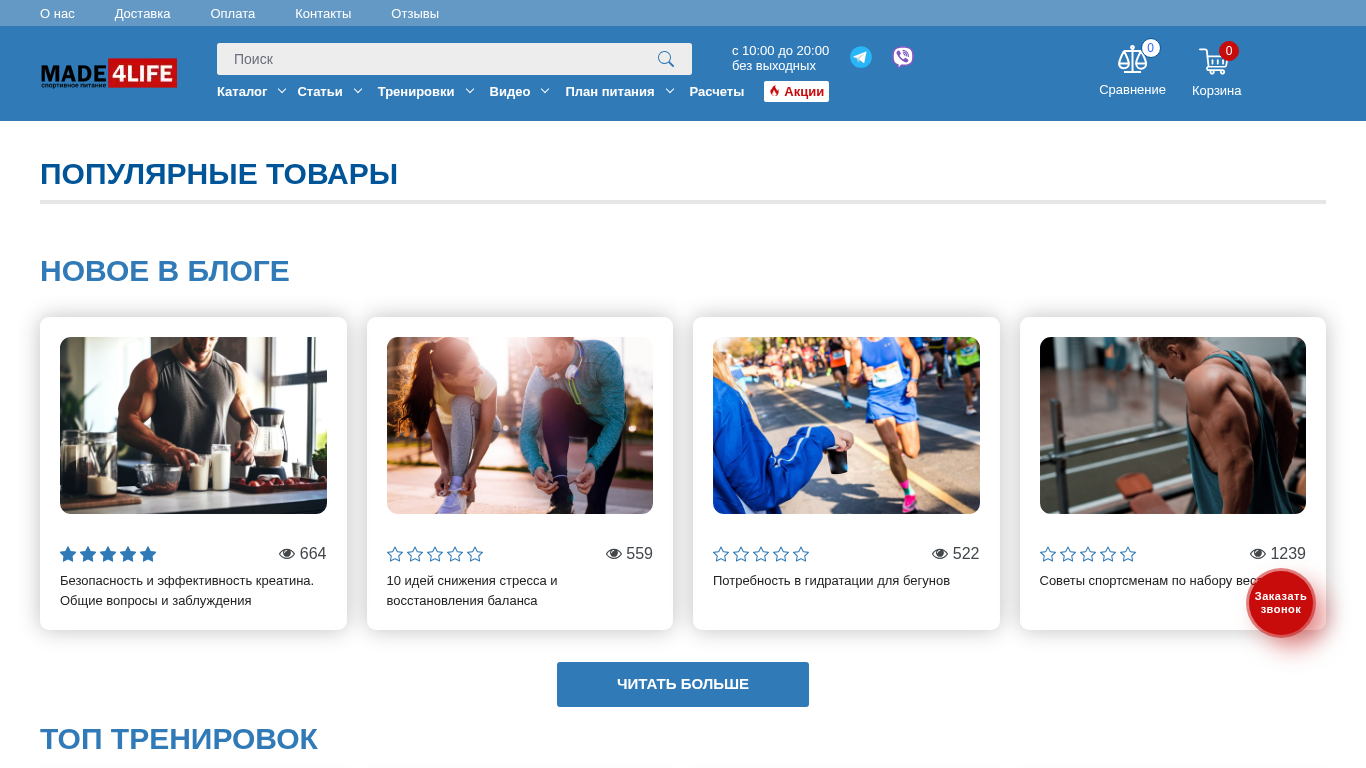The height and width of the screenshot is (768, 1366).
Task: Give the stress article five stars
Action: point(475,554)
